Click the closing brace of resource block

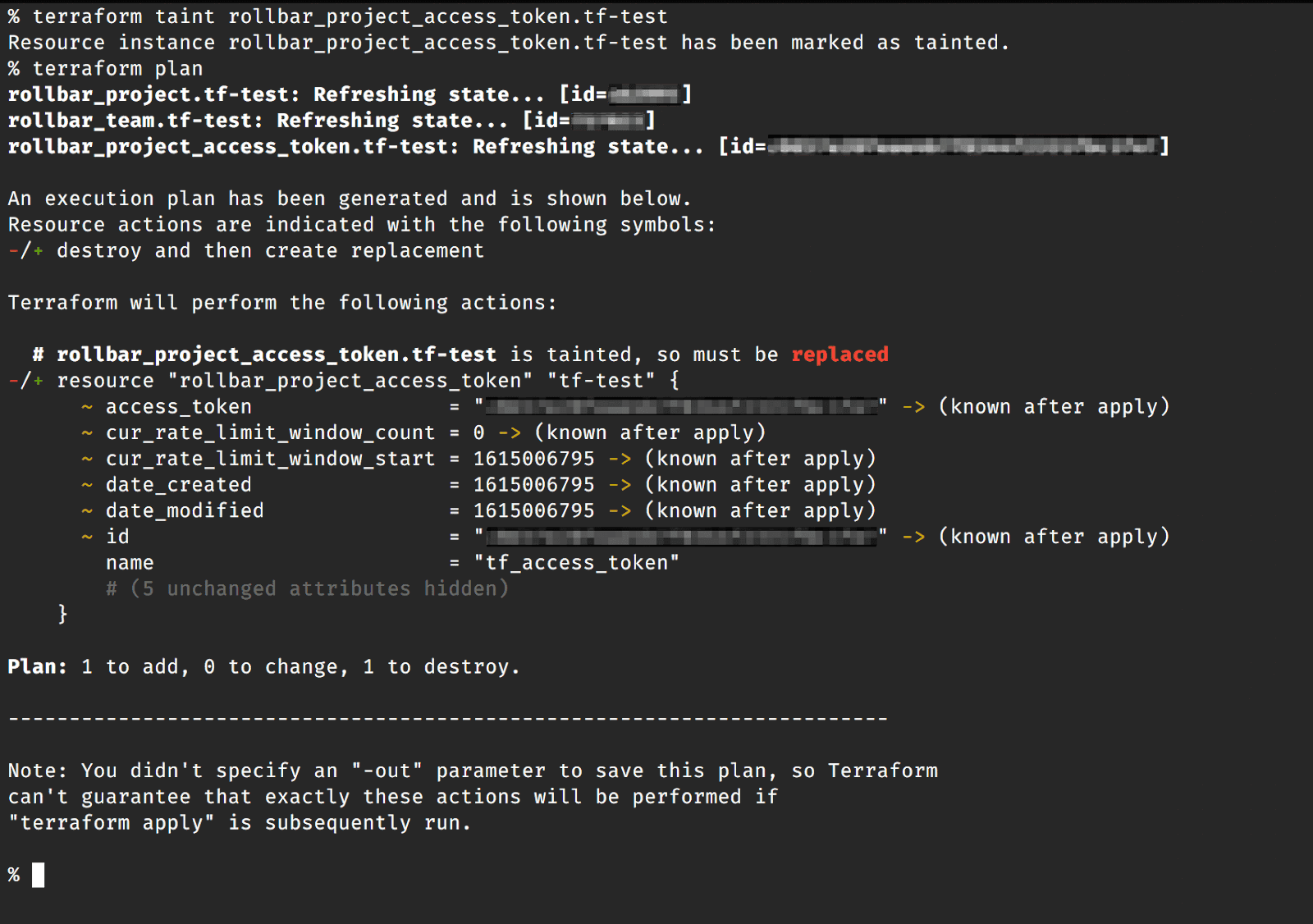coord(62,614)
